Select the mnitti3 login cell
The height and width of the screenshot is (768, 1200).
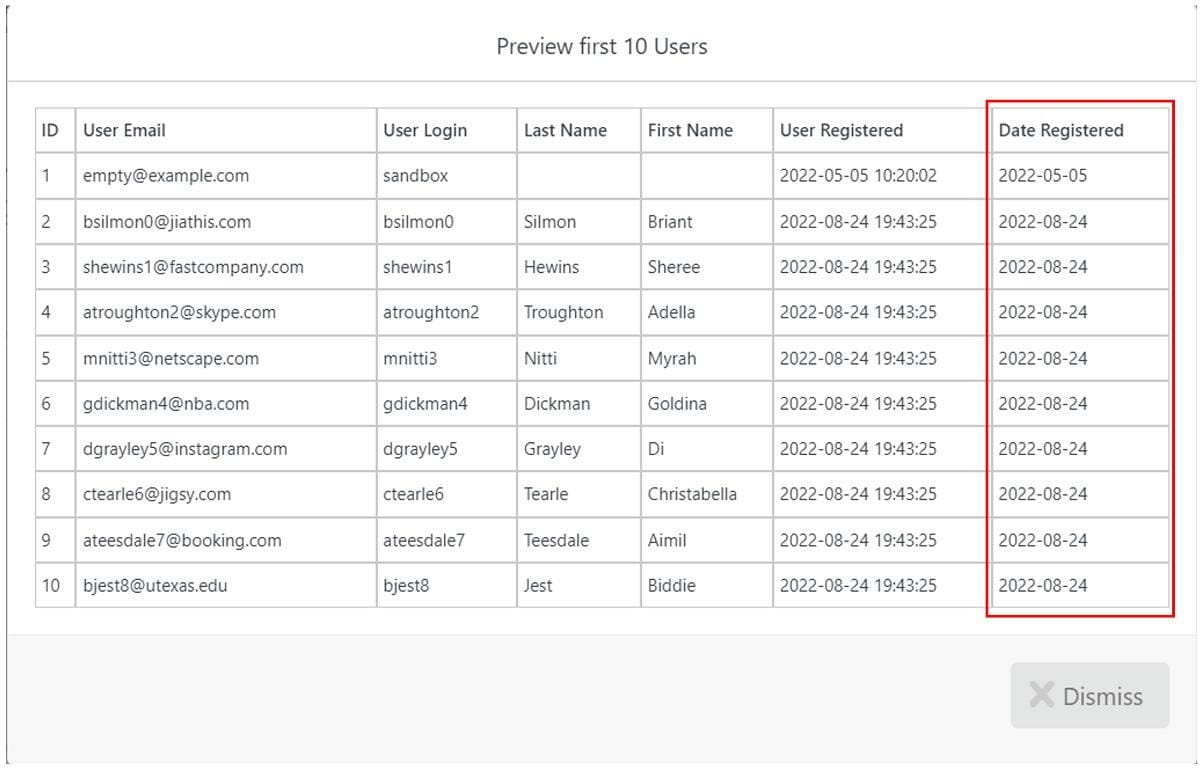pyautogui.click(x=447, y=358)
